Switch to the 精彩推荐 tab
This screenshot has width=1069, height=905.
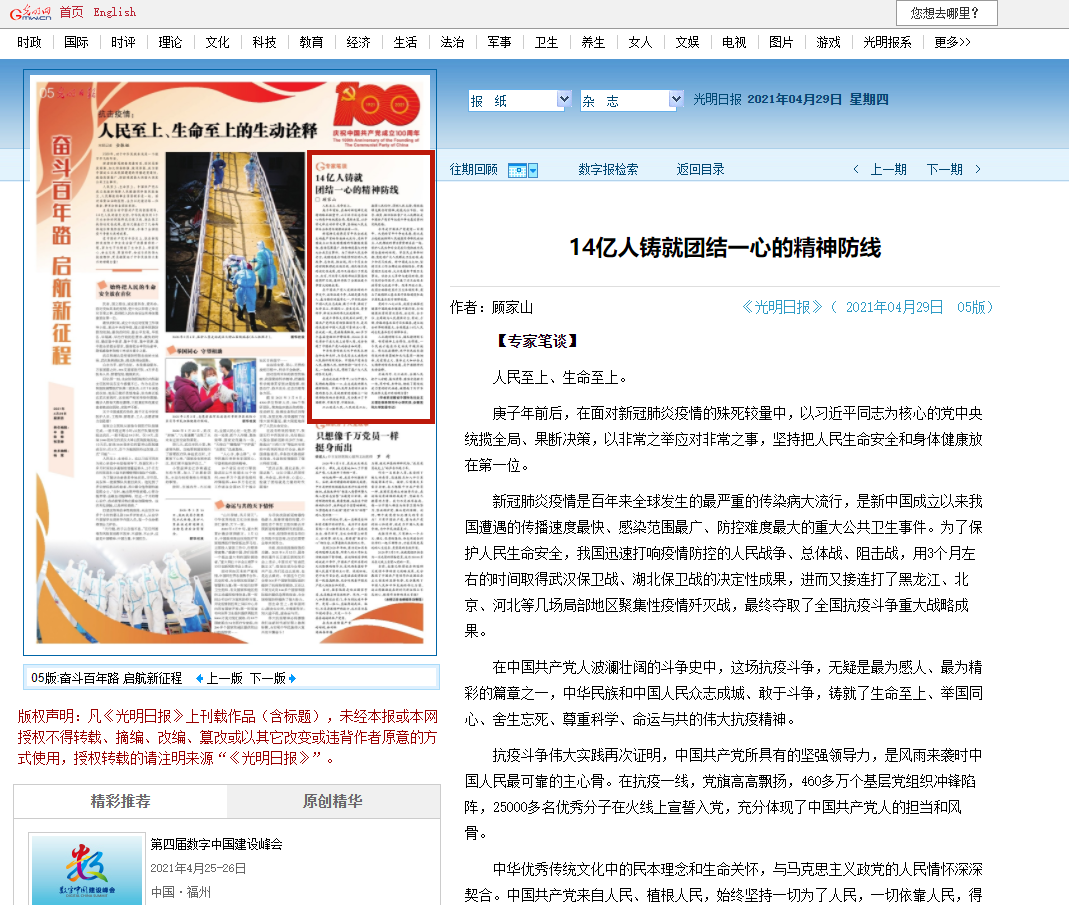[121, 802]
